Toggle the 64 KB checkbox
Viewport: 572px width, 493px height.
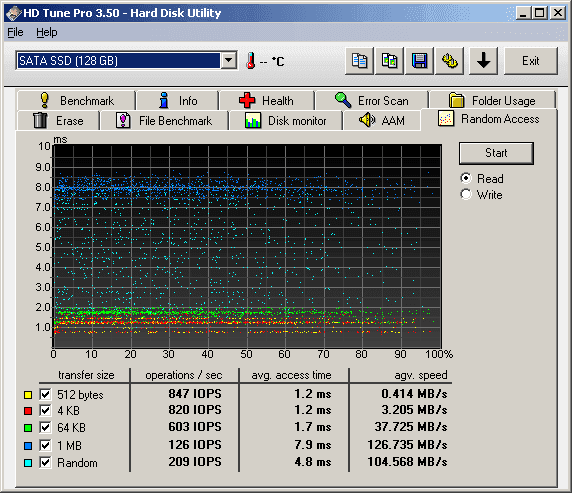45,427
